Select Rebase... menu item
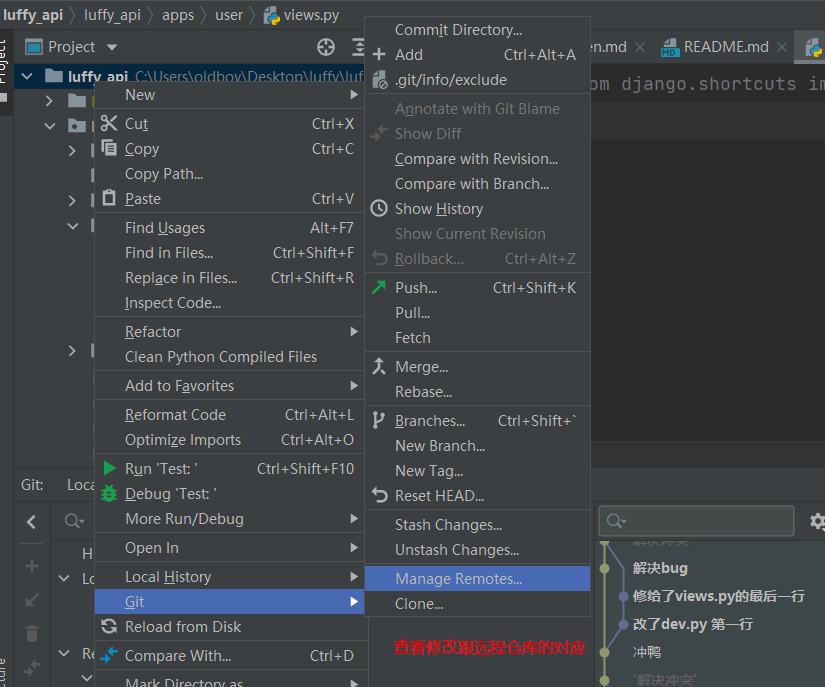The width and height of the screenshot is (825, 687). [x=477, y=392]
